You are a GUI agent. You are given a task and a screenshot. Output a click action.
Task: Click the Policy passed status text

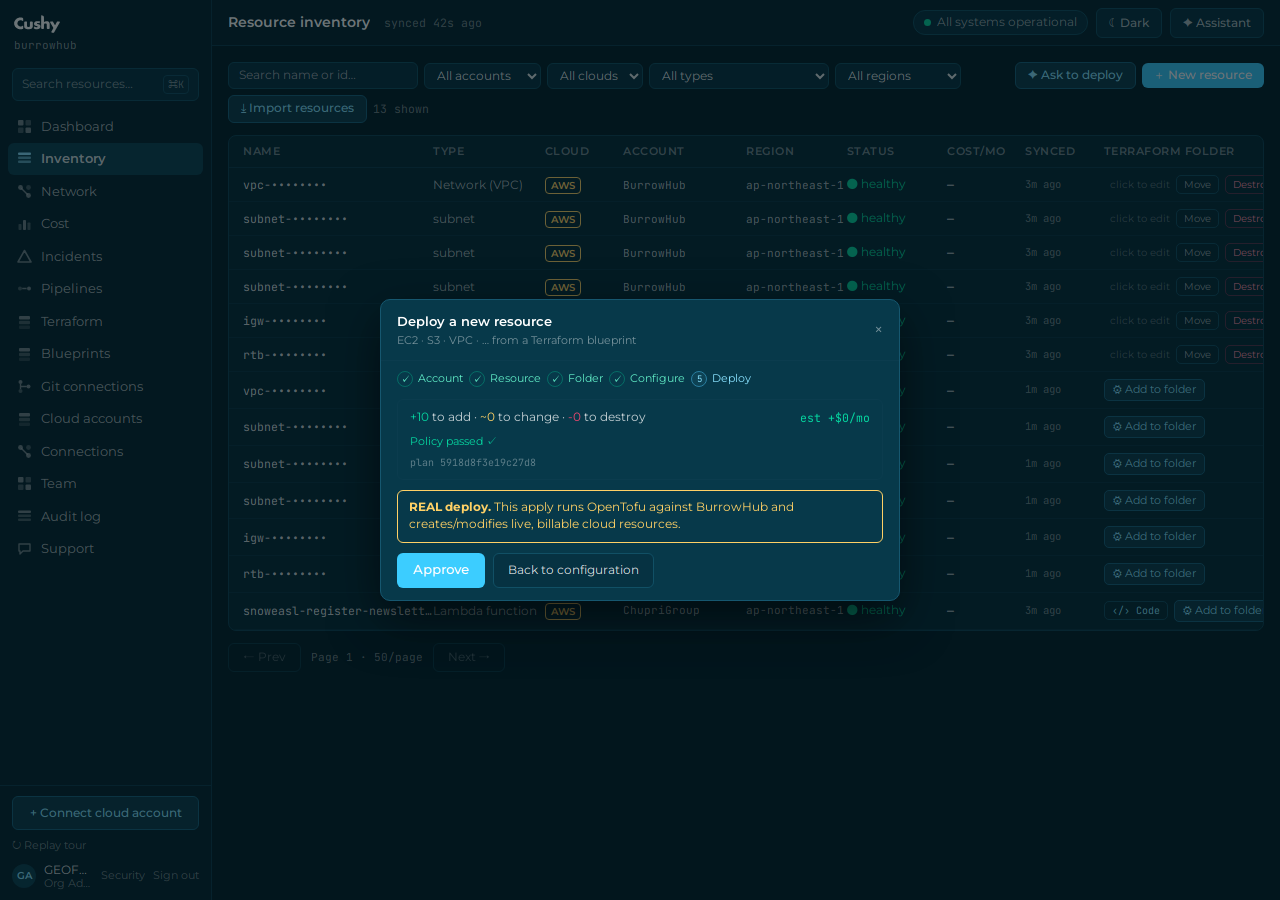tap(453, 441)
